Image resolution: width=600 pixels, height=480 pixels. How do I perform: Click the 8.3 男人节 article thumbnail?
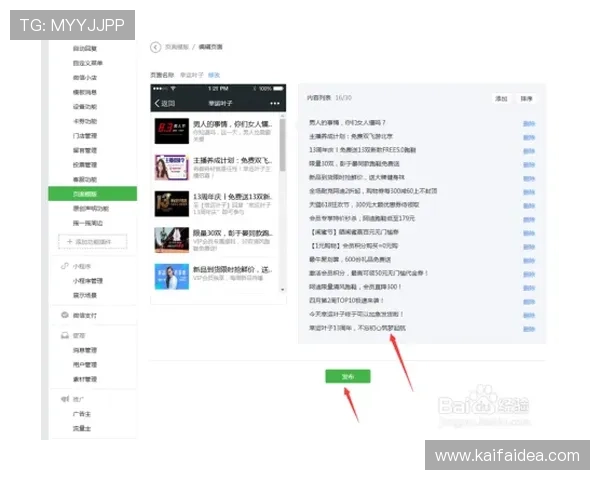172,131
